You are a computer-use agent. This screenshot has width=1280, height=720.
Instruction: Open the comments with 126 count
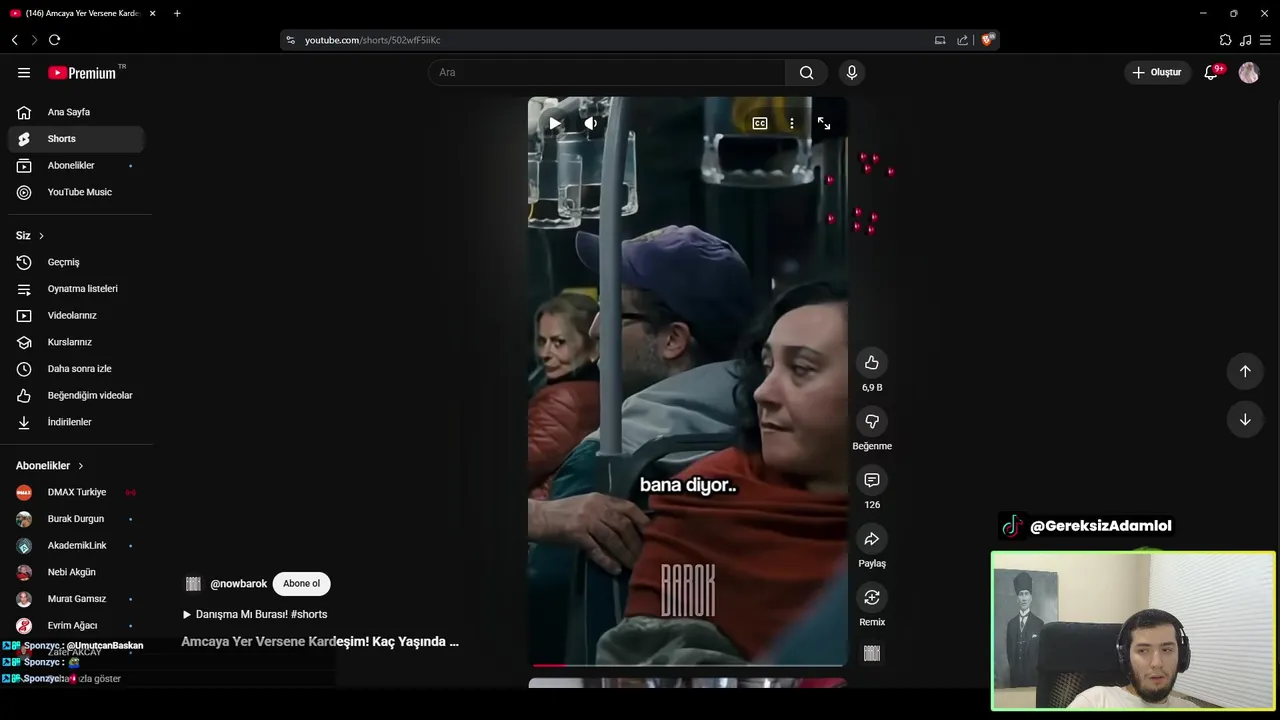click(x=872, y=480)
